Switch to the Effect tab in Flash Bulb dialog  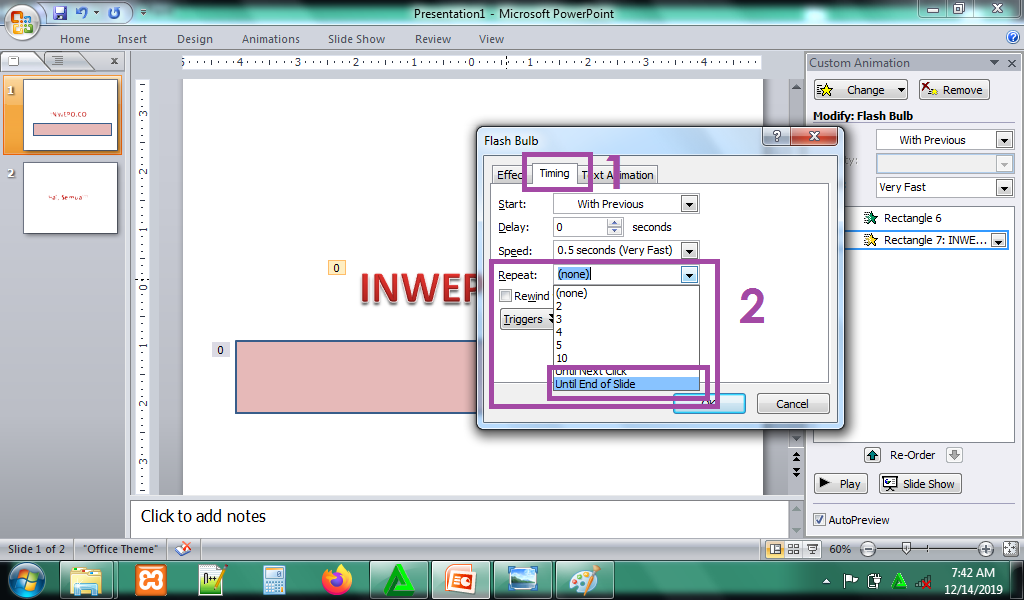point(509,174)
